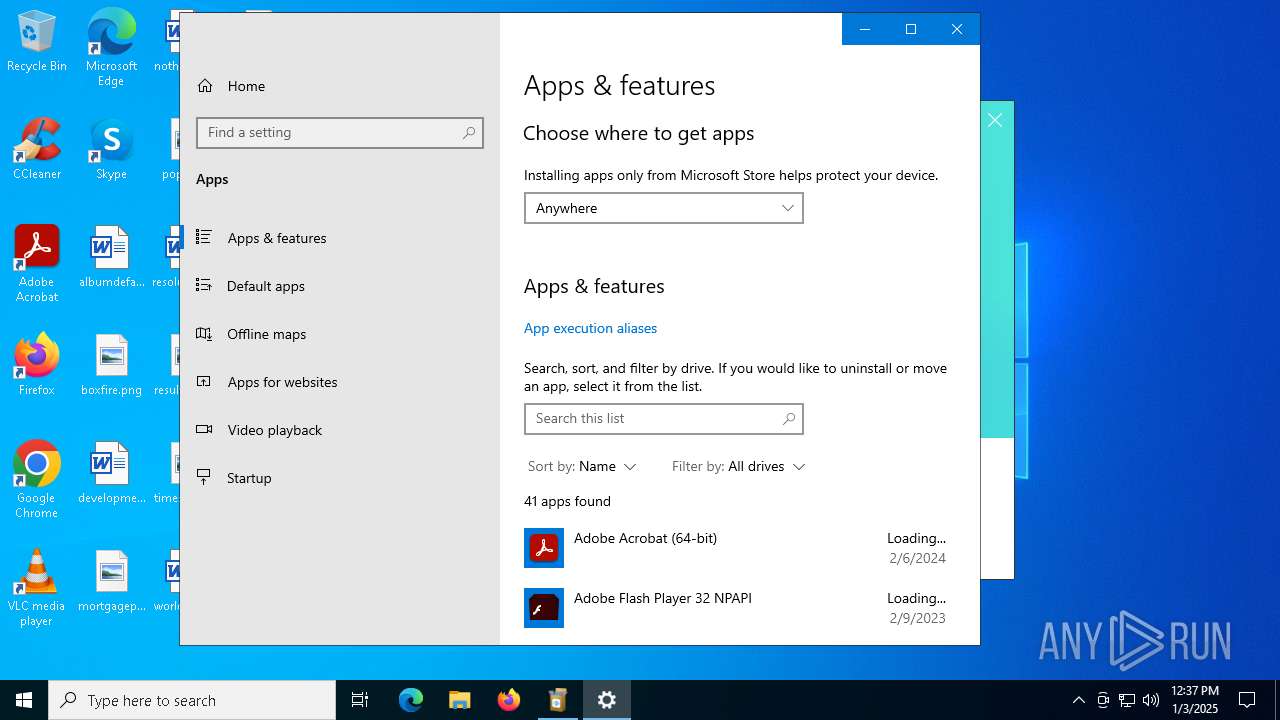
Task: Click the Search this list field
Action: coord(664,419)
